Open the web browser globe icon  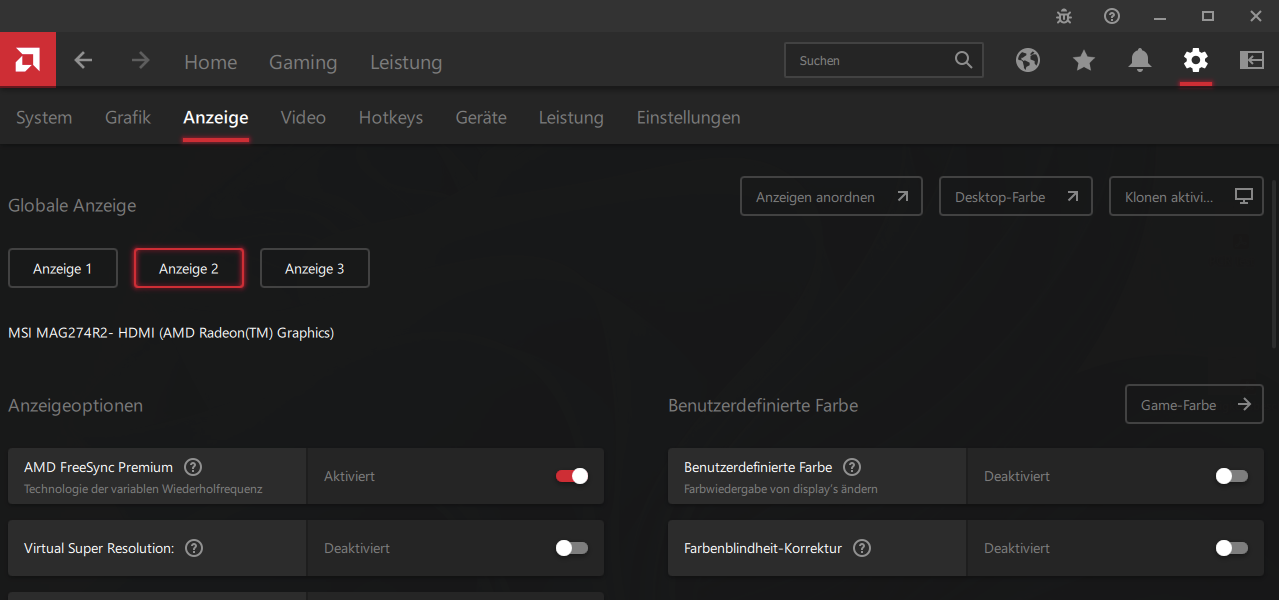tap(1028, 60)
